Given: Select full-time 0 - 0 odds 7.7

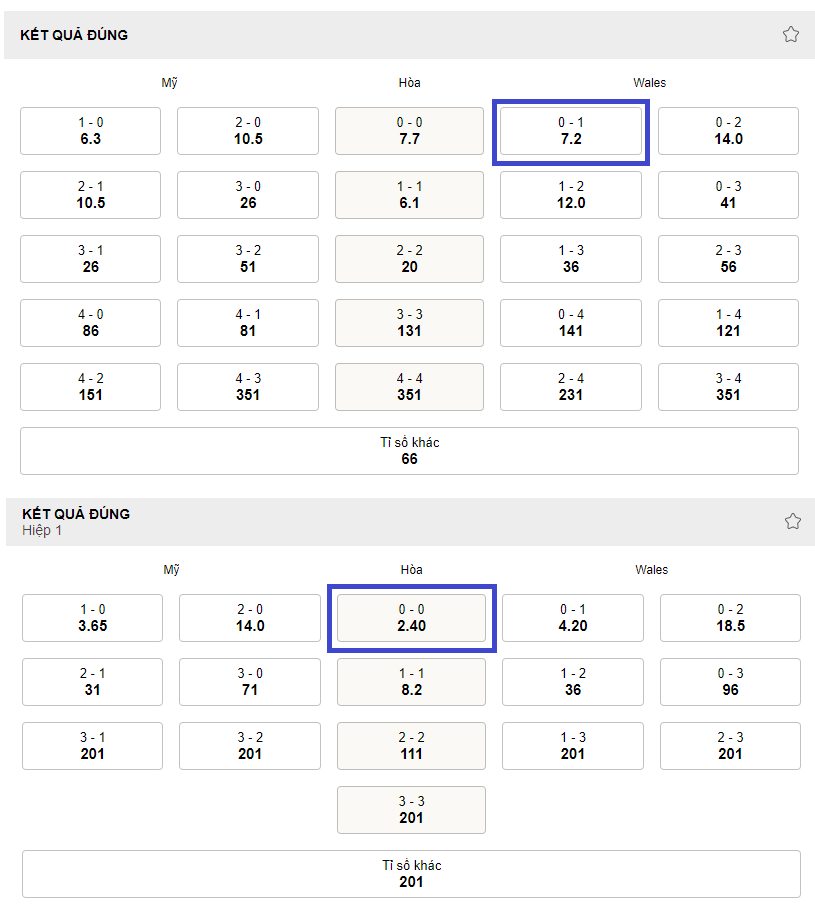Looking at the screenshot, I should [410, 131].
